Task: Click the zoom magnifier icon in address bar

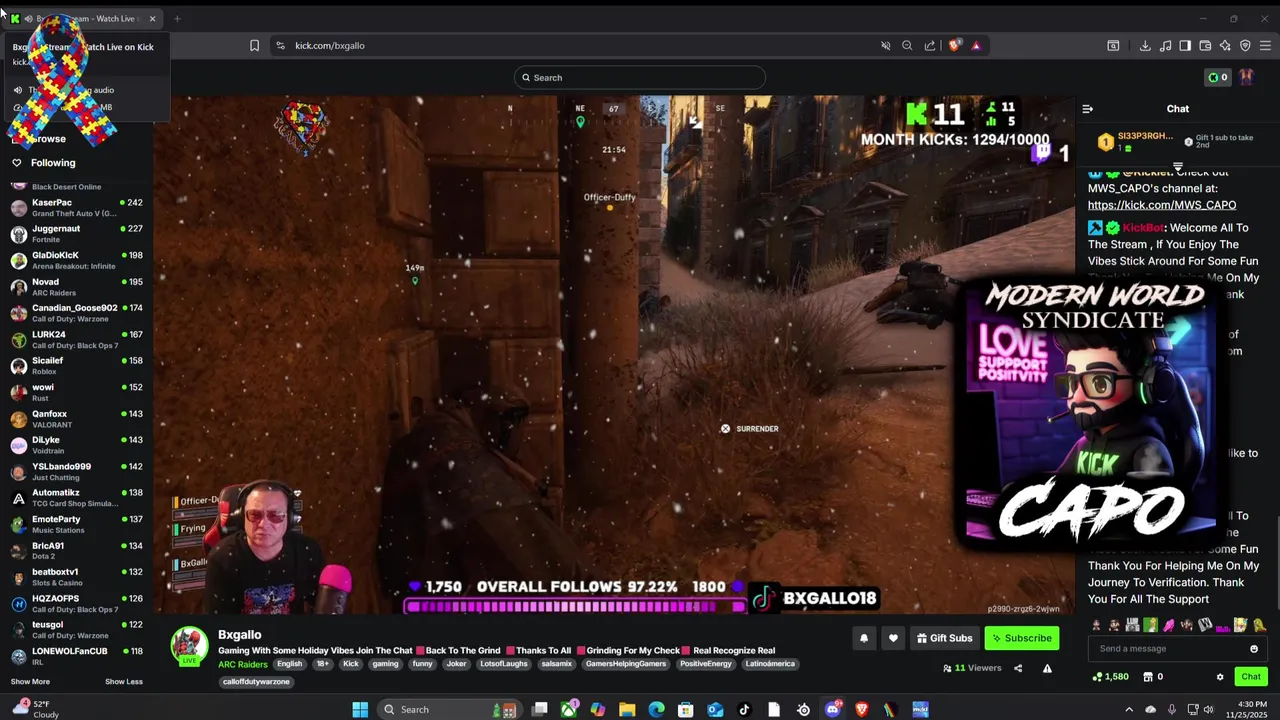Action: [x=907, y=45]
